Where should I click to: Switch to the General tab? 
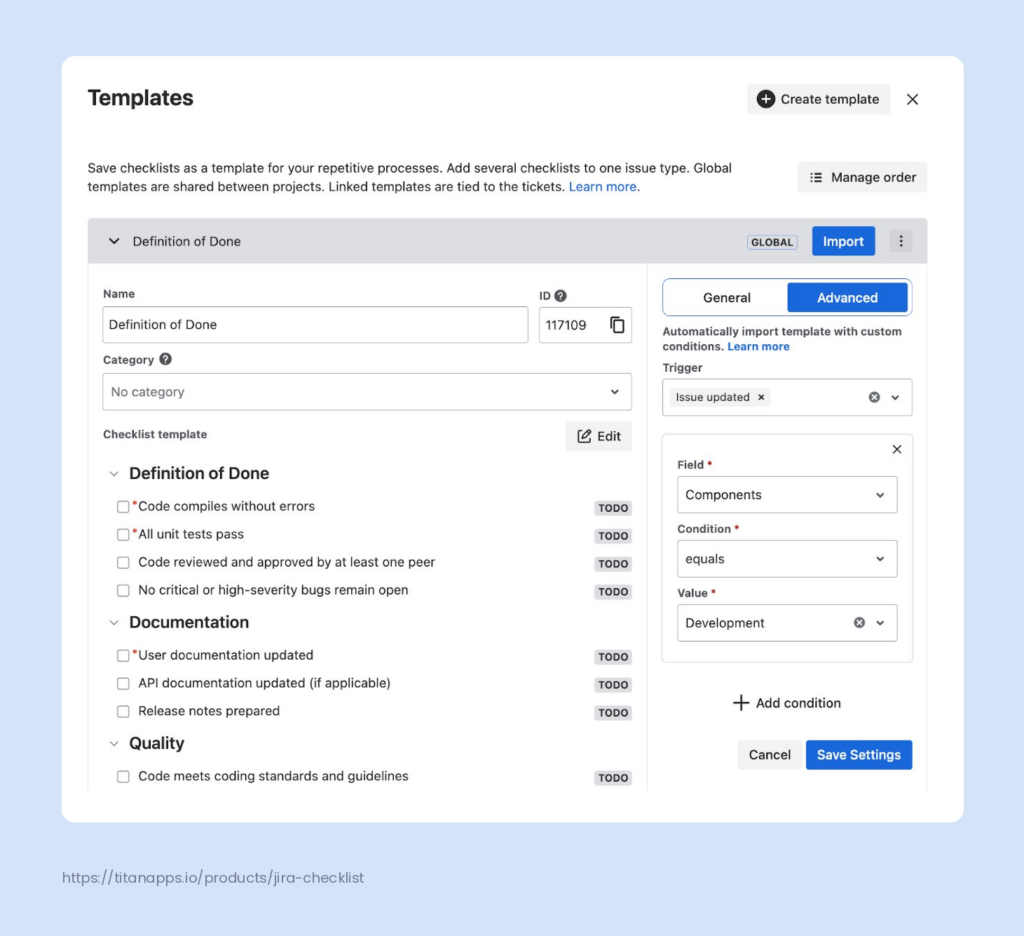pyautogui.click(x=726, y=298)
